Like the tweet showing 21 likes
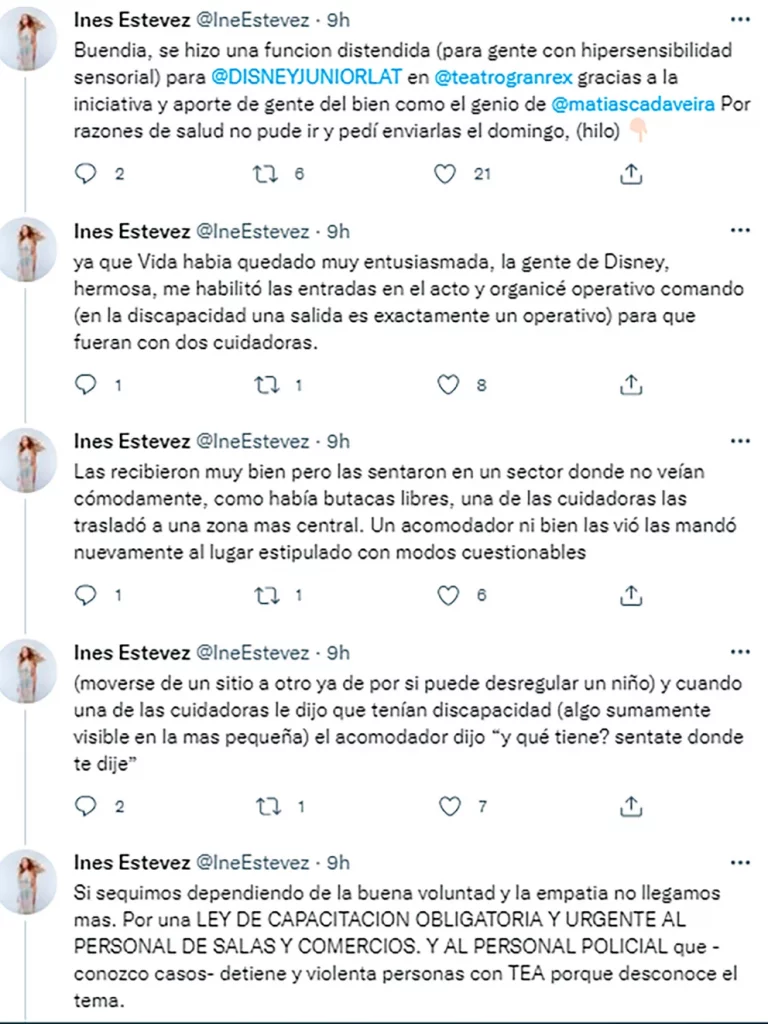 point(443,173)
